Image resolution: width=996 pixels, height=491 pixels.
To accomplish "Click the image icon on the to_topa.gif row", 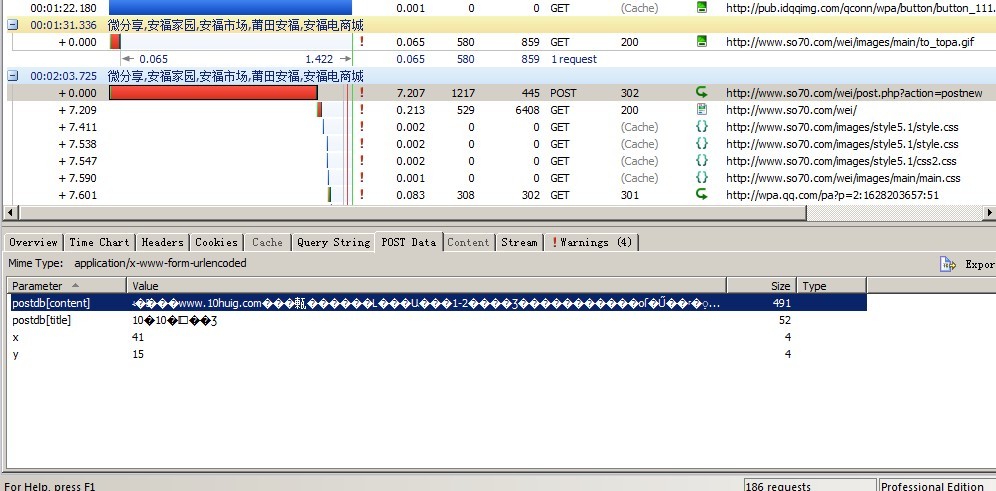I will 702,42.
